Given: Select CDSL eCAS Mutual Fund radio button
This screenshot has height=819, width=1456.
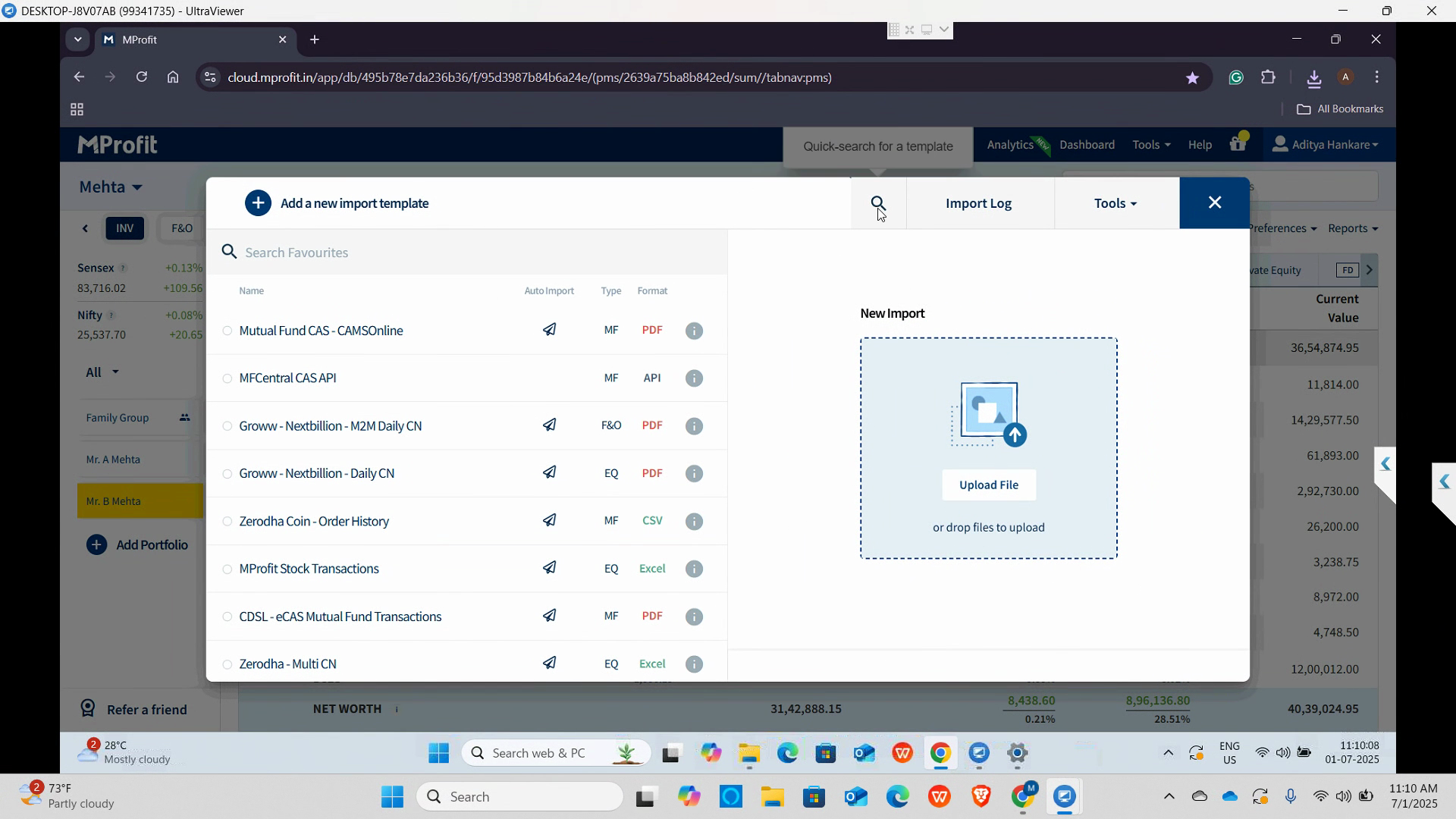Looking at the screenshot, I should click(227, 617).
